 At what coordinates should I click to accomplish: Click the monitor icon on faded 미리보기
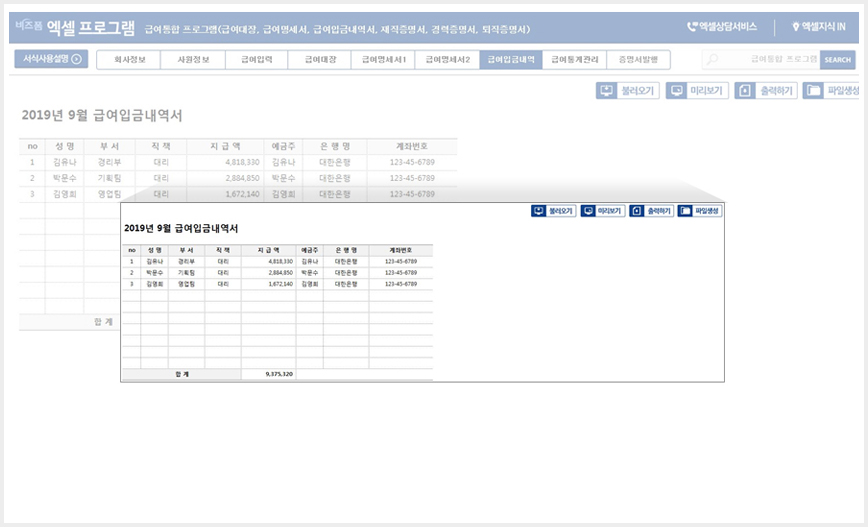(676, 91)
